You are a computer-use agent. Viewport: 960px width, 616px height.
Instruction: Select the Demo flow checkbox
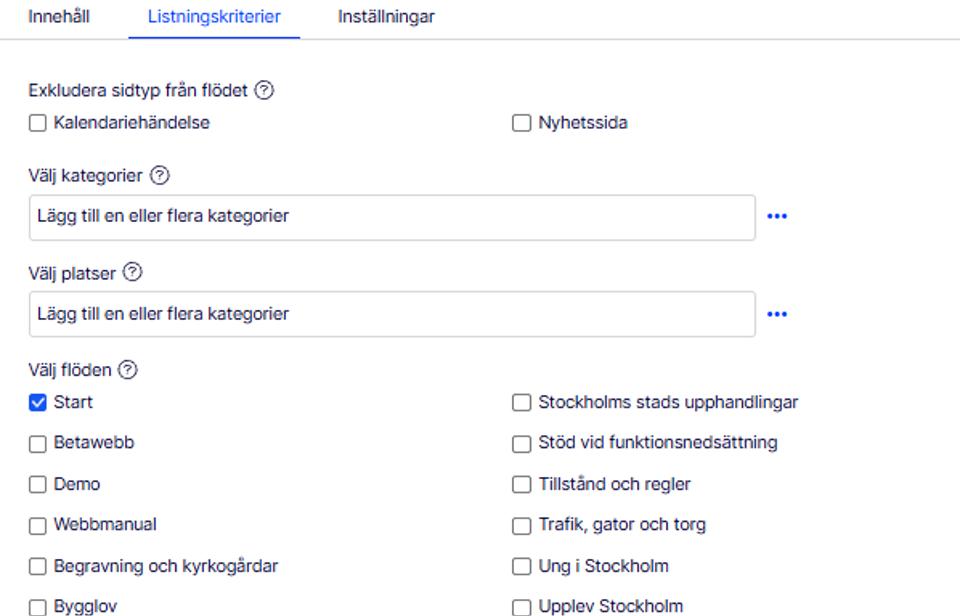click(38, 485)
